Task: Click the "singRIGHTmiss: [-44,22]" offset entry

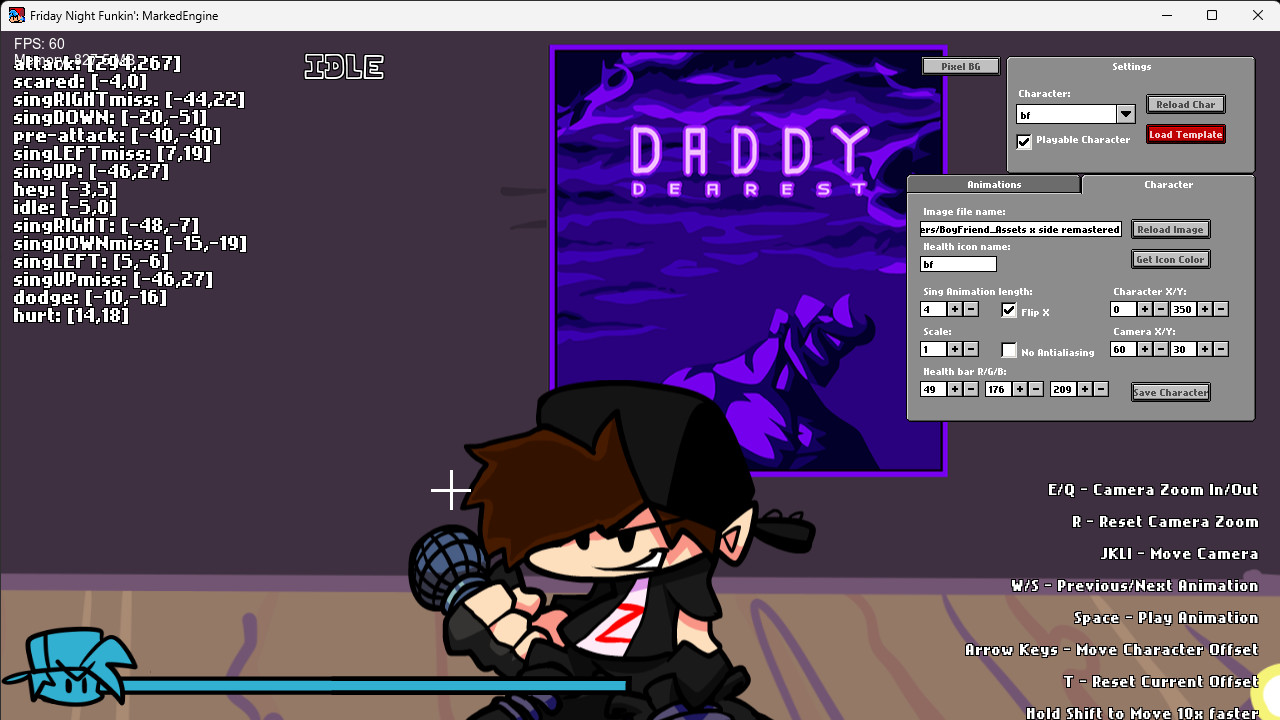Action: pyautogui.click(x=129, y=100)
